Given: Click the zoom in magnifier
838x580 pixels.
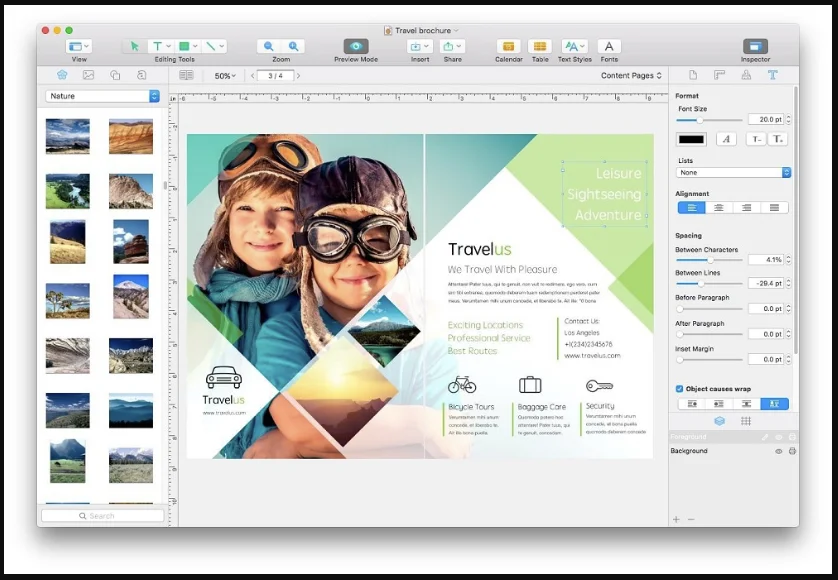Looking at the screenshot, I should point(293,47).
